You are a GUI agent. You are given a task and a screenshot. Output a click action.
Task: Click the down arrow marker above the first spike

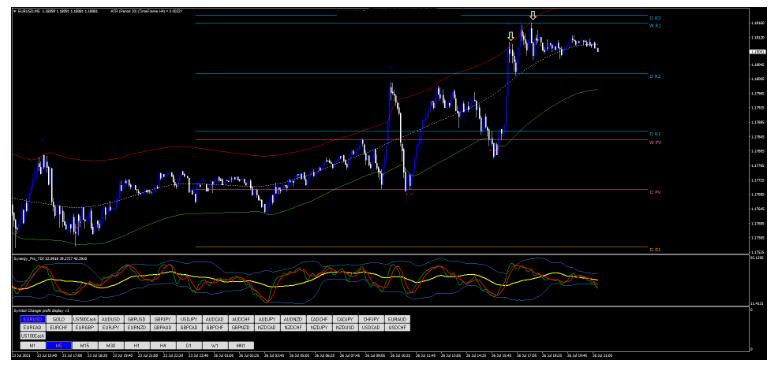(511, 36)
